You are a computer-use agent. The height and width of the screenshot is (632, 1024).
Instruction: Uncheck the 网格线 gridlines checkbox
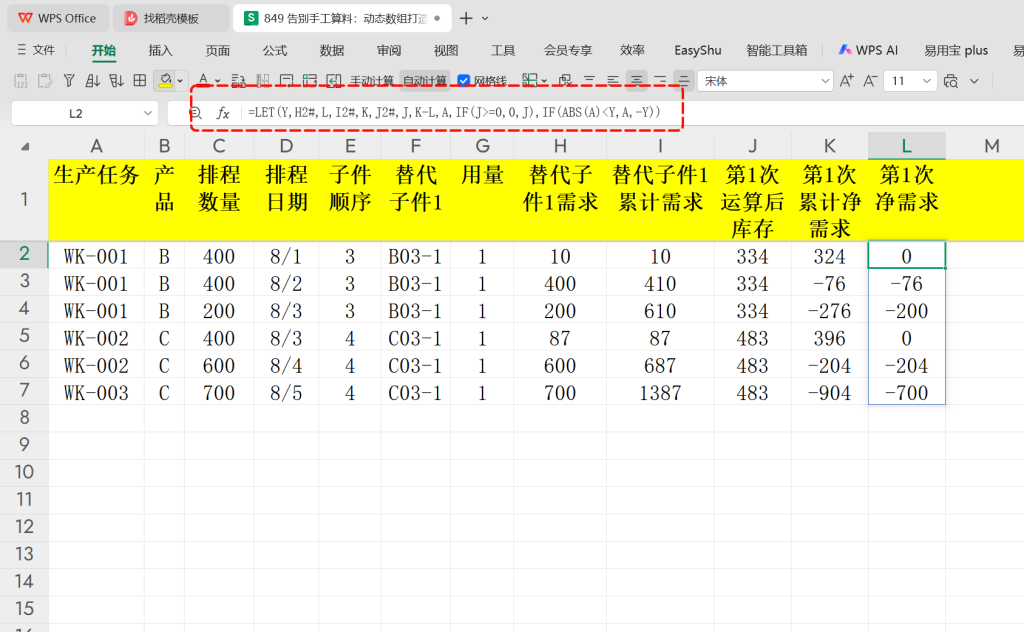[x=464, y=81]
